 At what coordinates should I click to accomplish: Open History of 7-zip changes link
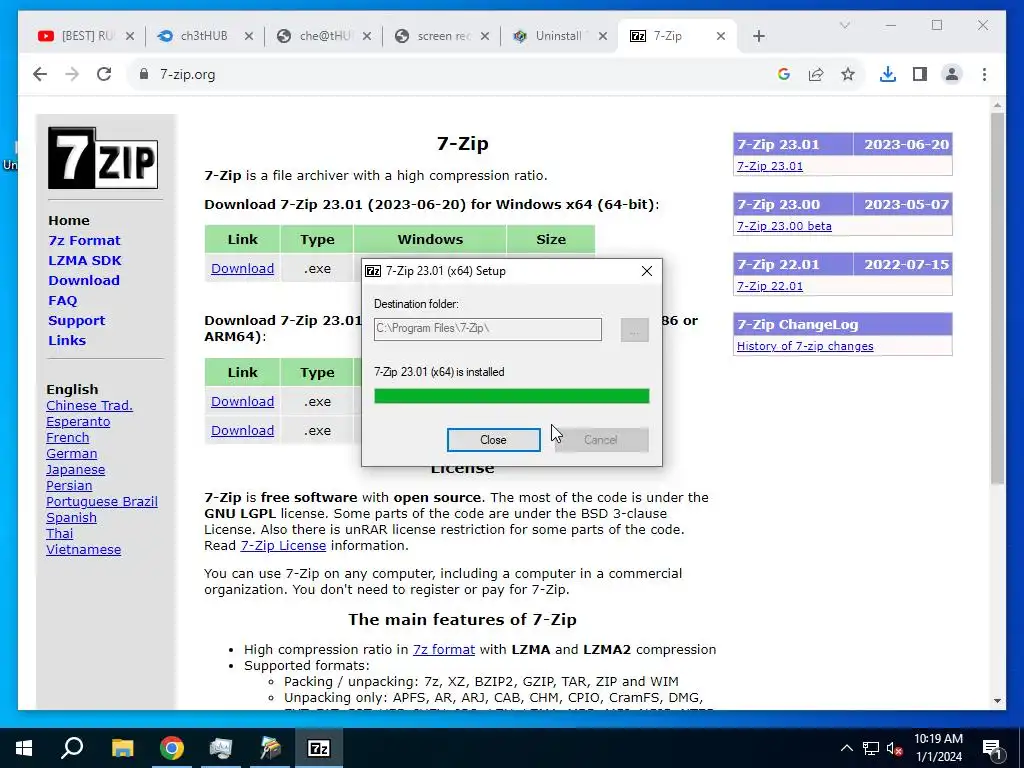pos(805,346)
